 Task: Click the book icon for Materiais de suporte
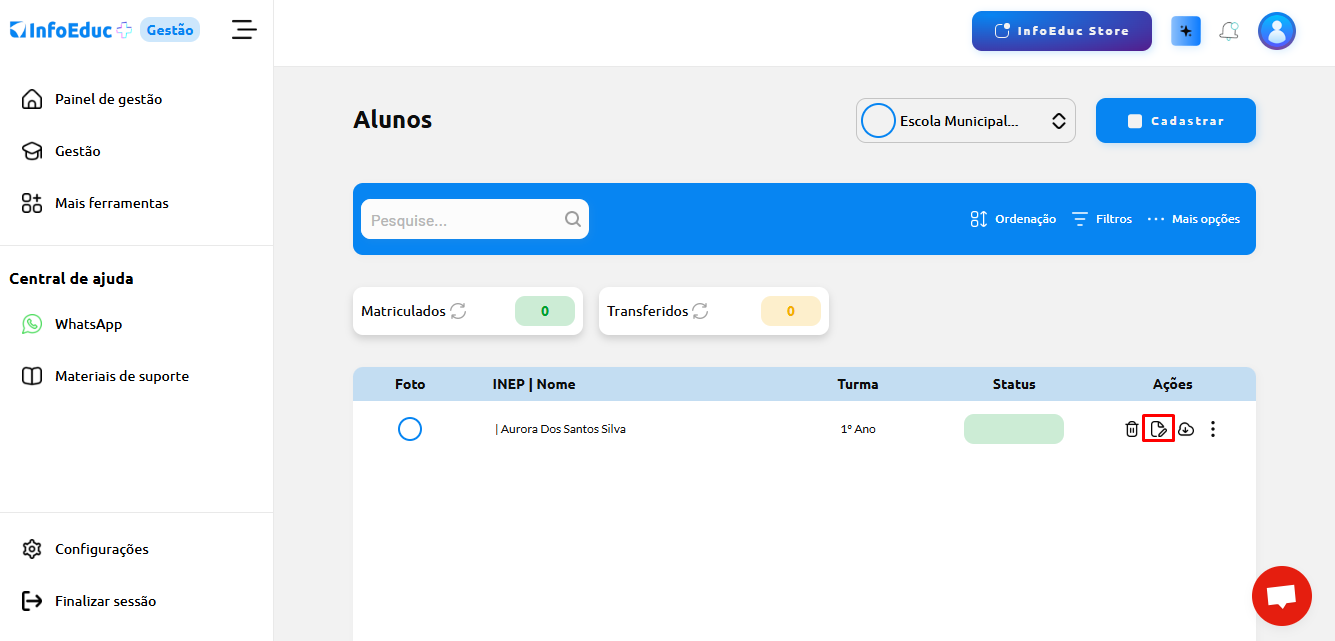click(32, 376)
